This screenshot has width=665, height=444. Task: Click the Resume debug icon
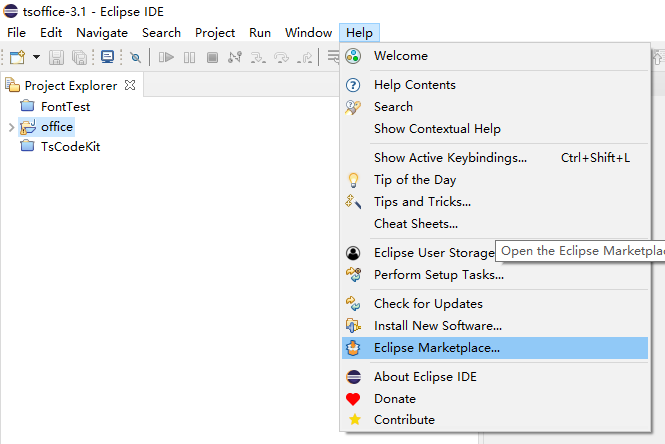(x=166, y=57)
